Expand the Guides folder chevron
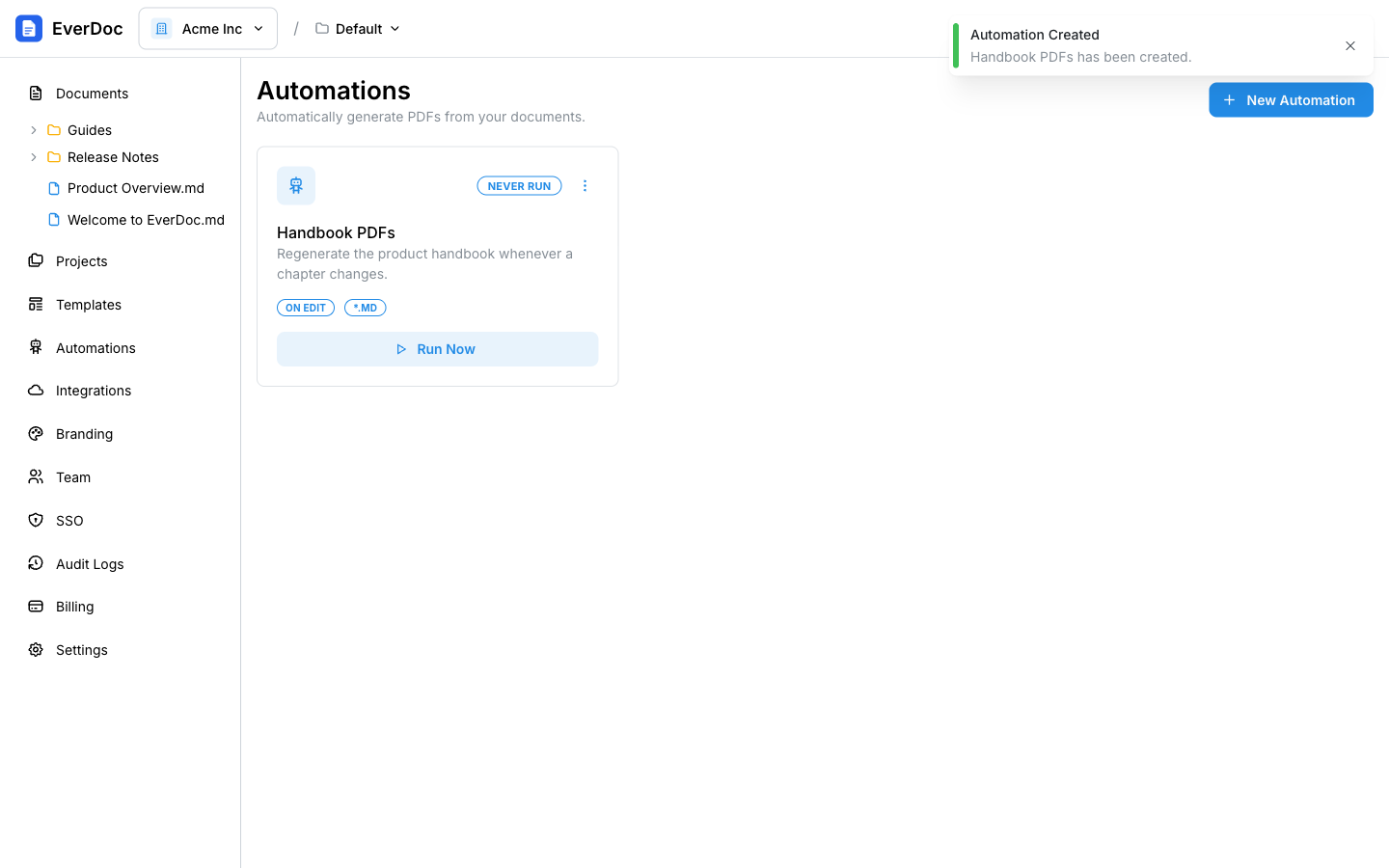The height and width of the screenshot is (868, 1389). [34, 130]
